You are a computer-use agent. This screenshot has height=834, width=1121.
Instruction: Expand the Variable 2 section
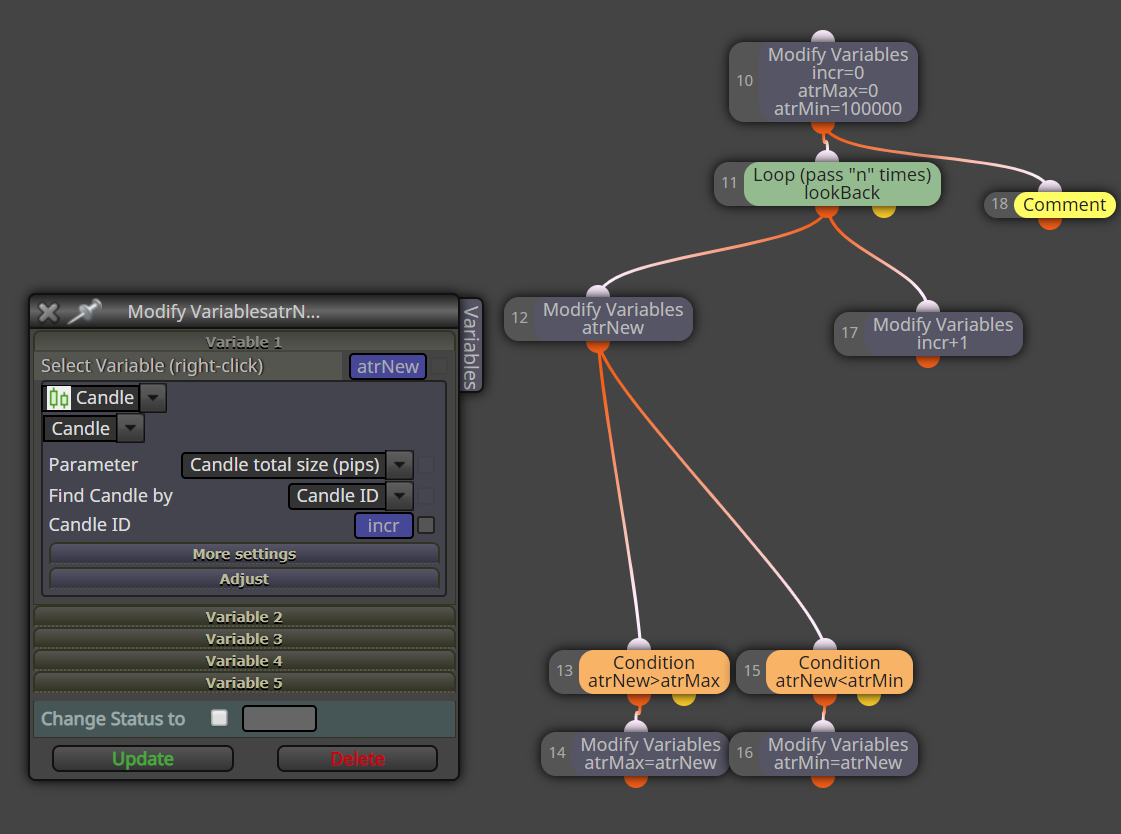[244, 617]
